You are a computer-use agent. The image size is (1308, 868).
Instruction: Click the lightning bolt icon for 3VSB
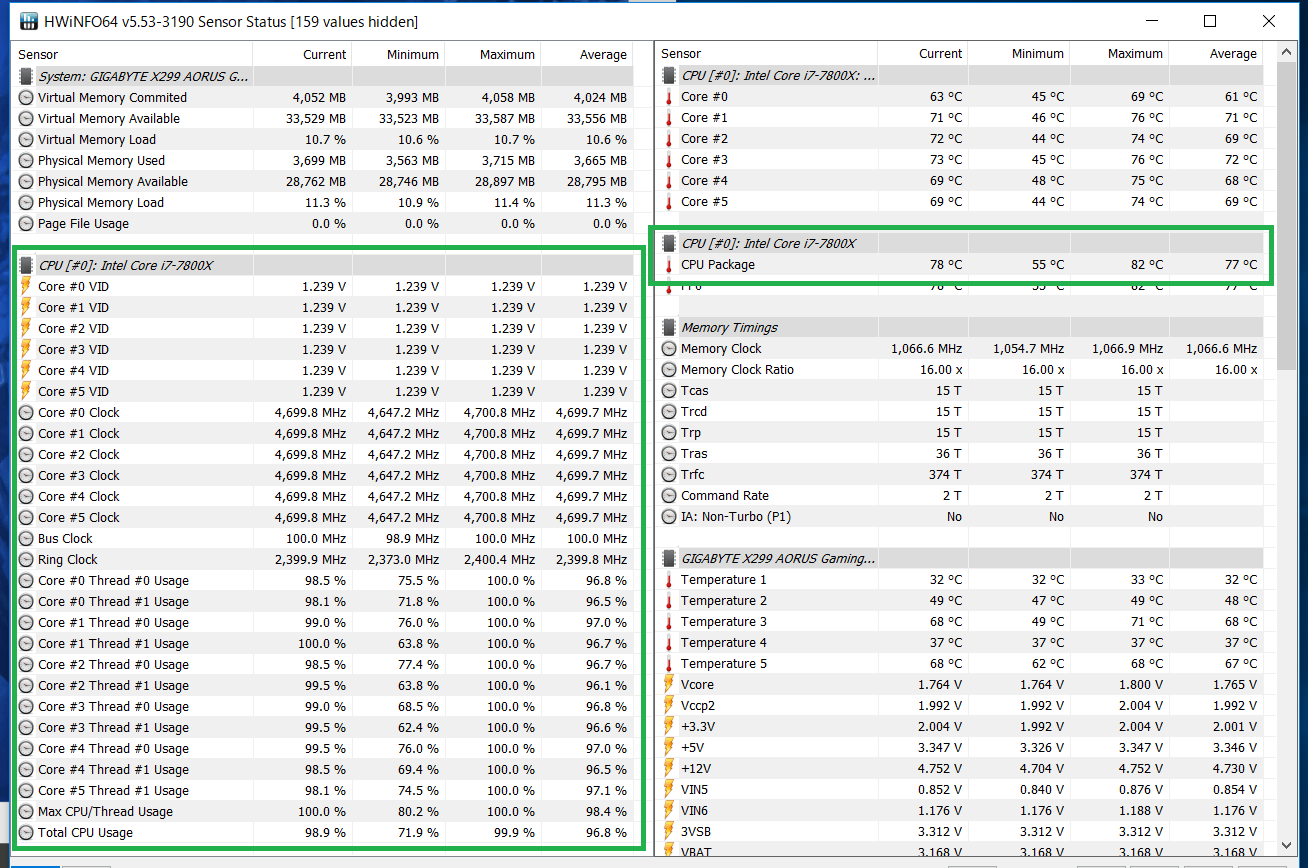pyautogui.click(x=669, y=831)
